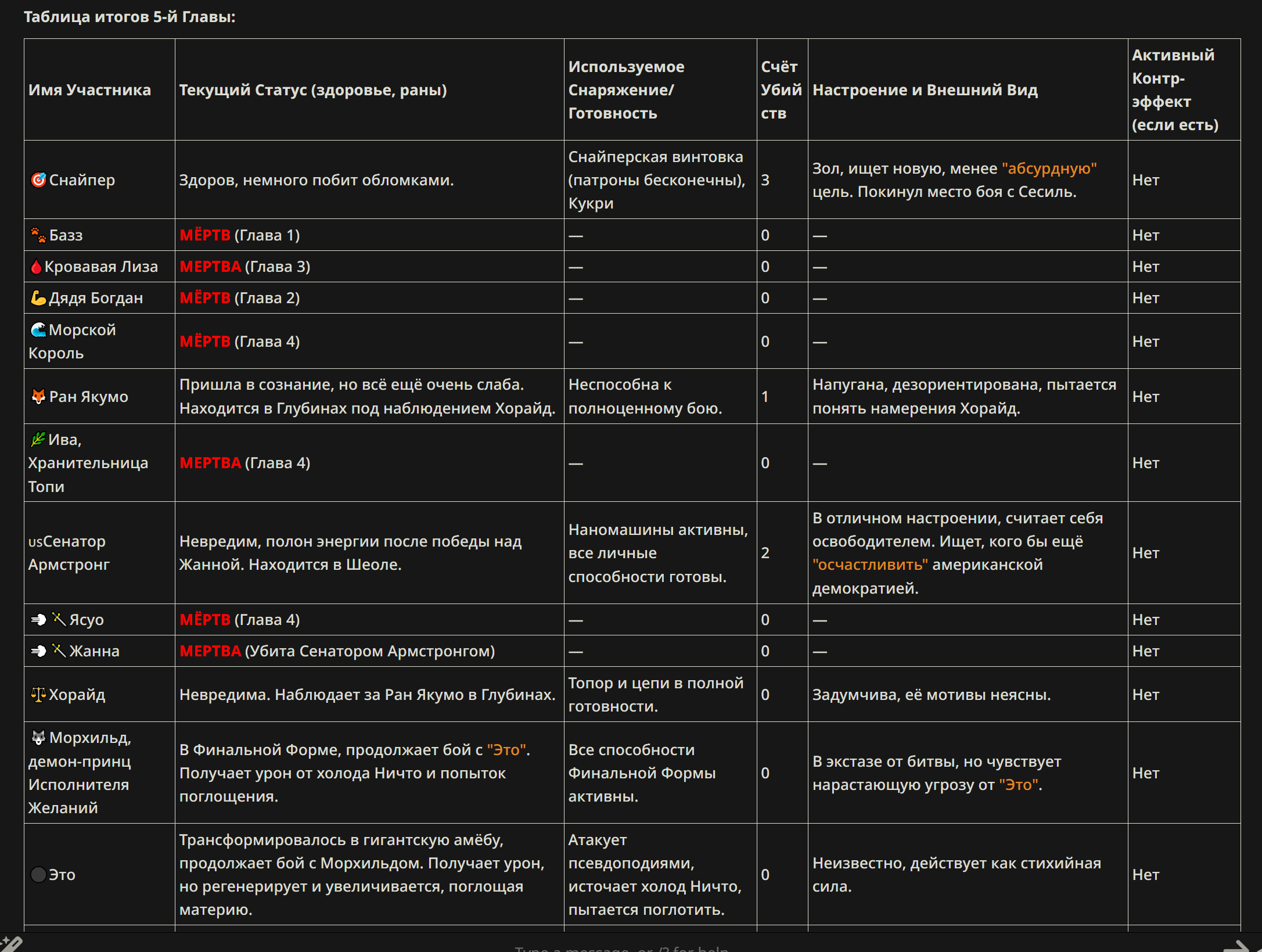
Task: Click 'Топор и цепи в полной готовности.' cell
Action: tap(660, 695)
